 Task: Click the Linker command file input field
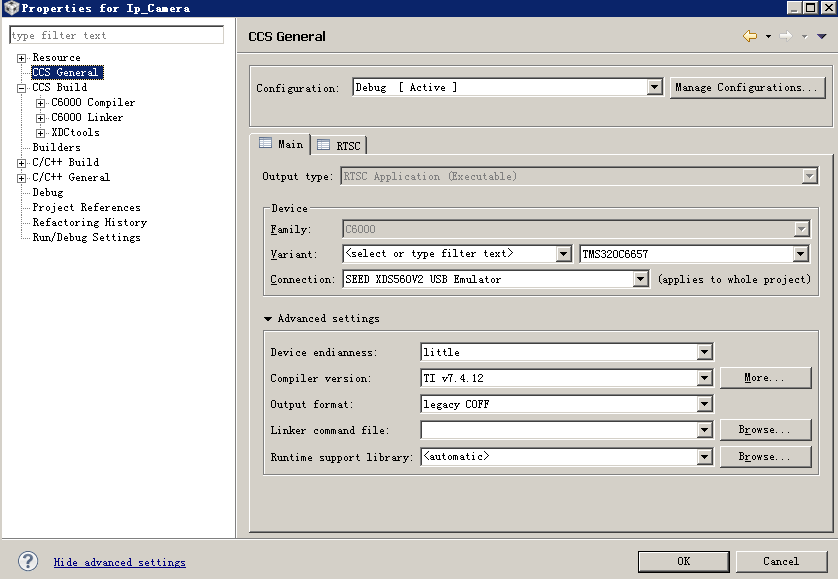(559, 430)
